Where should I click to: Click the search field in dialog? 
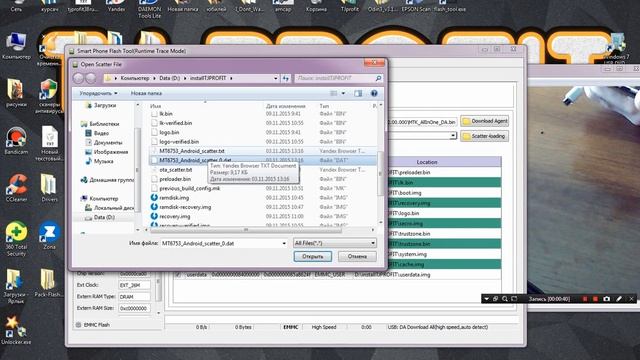click(334, 78)
